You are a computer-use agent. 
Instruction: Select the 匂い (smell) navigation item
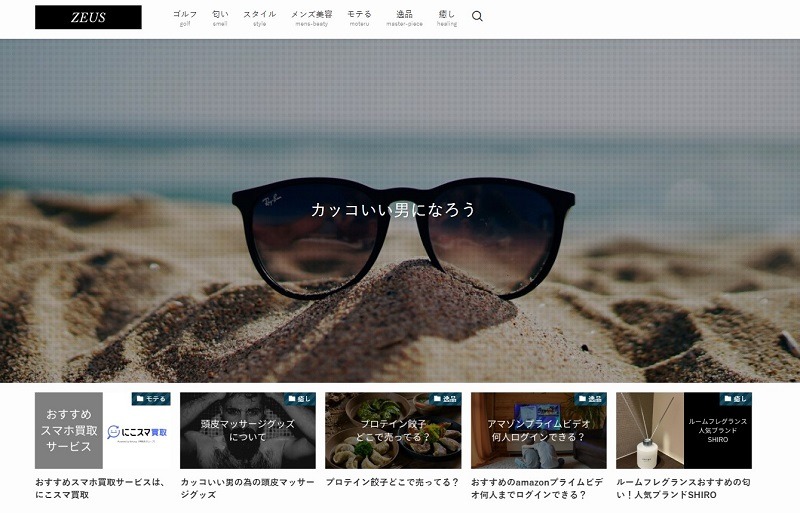[220, 17]
